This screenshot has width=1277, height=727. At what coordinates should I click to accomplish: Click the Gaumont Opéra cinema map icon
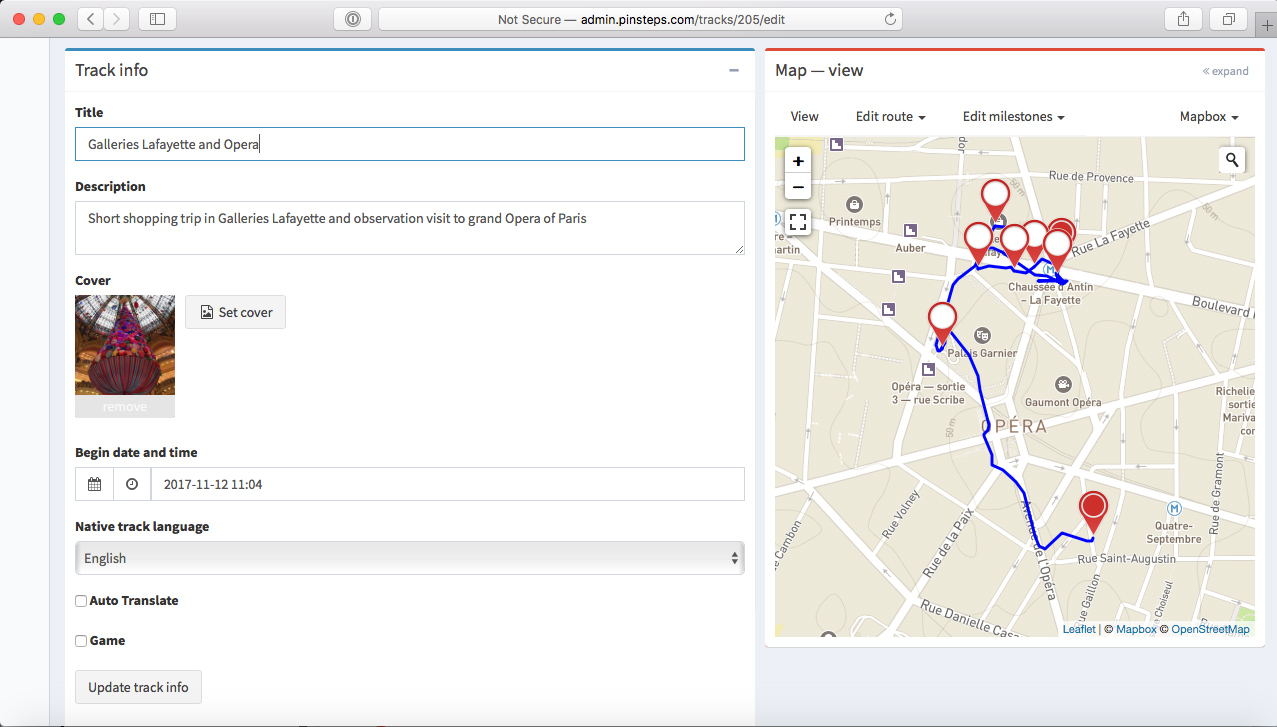[x=1063, y=384]
